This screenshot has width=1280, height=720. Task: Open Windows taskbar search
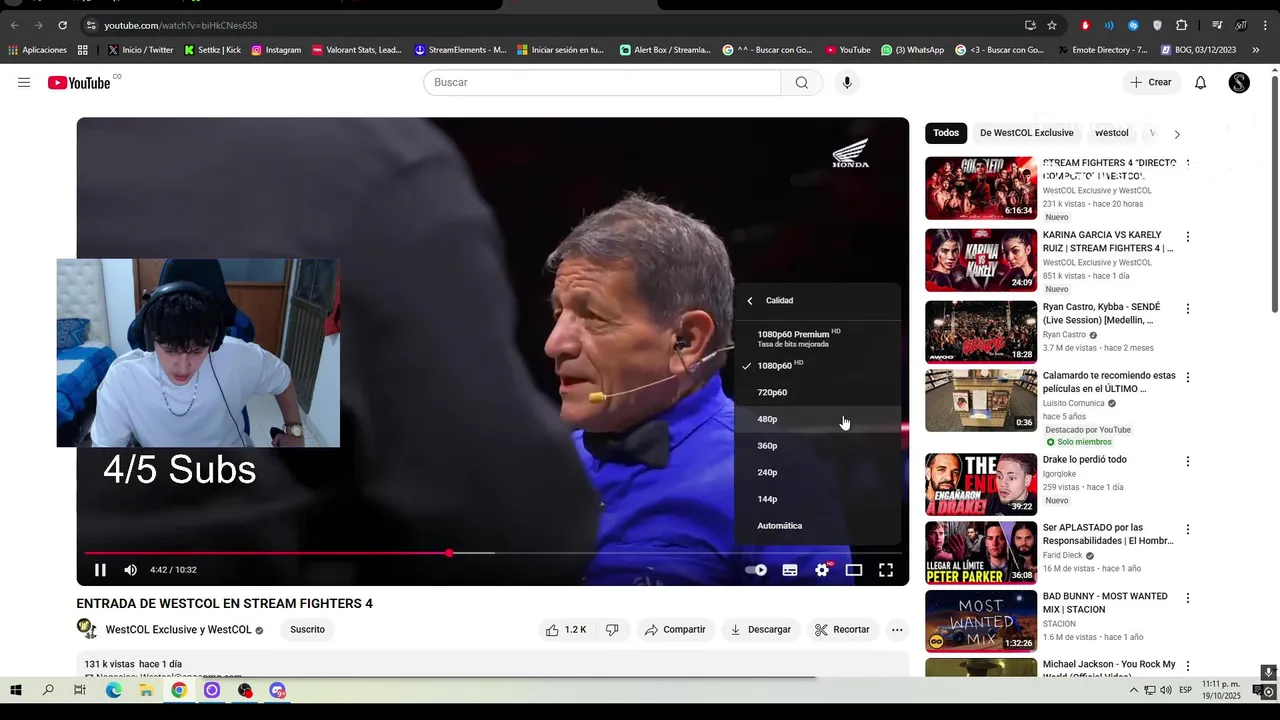pos(48,690)
